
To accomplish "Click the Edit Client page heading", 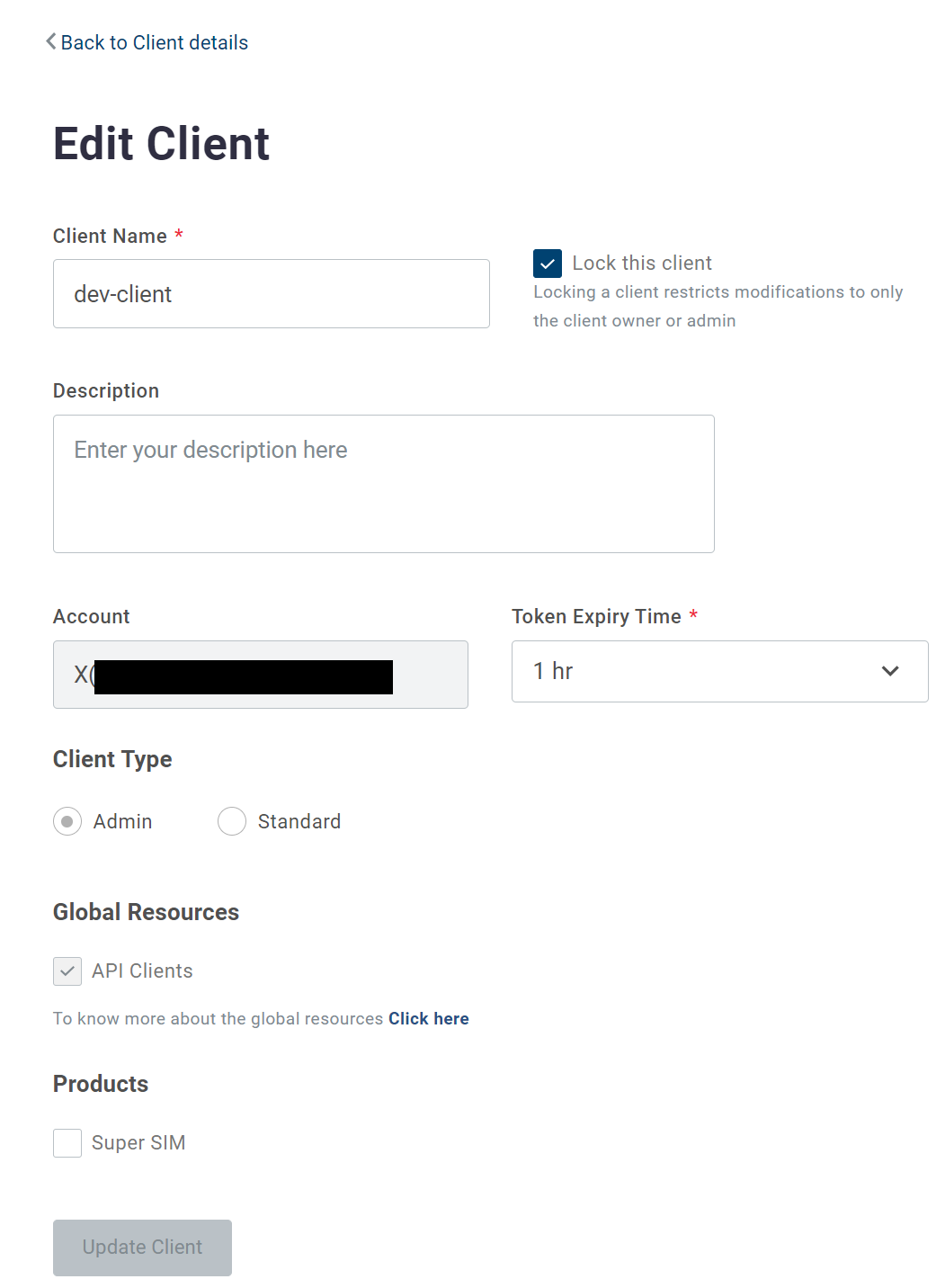I will click(x=161, y=144).
